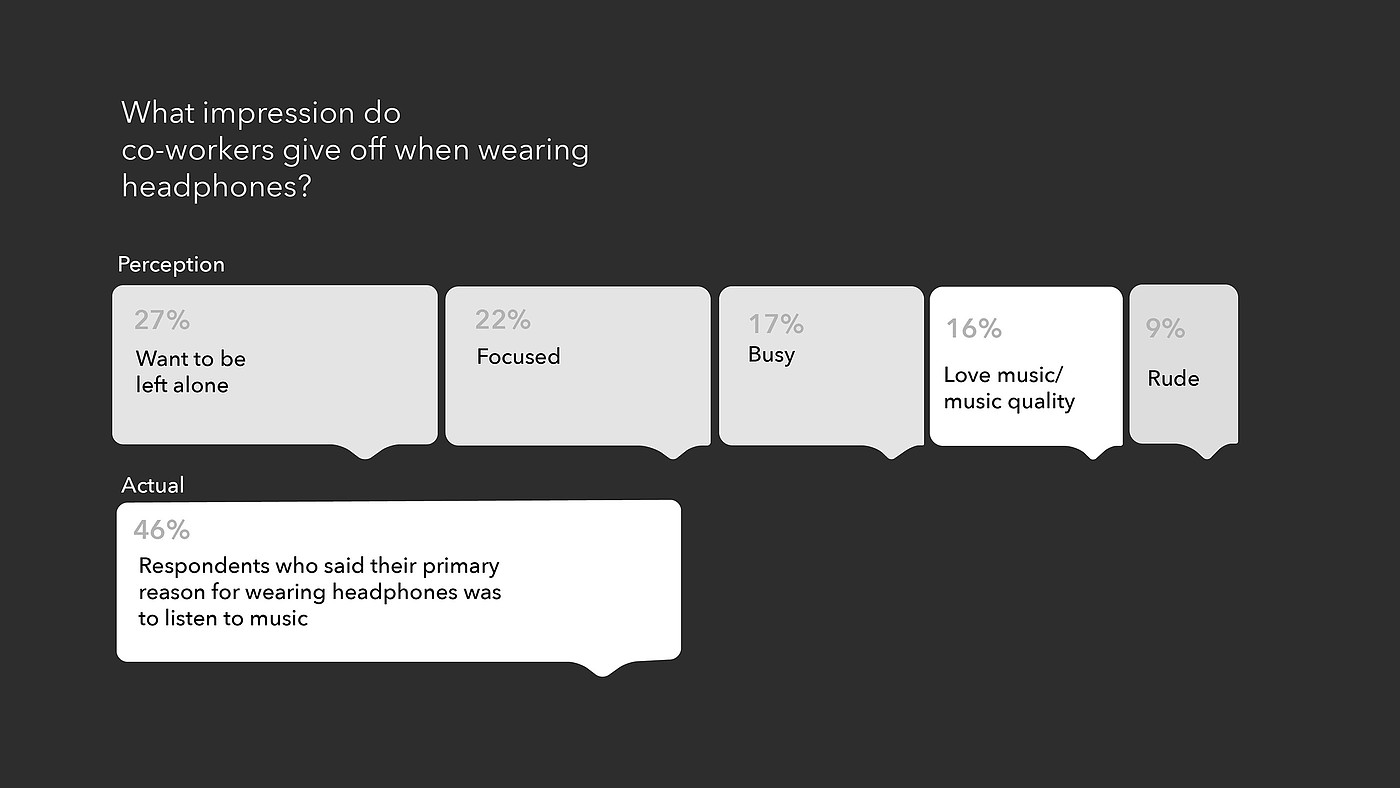Select the Perception section label
Image resolution: width=1400 pixels, height=788 pixels.
[171, 265]
